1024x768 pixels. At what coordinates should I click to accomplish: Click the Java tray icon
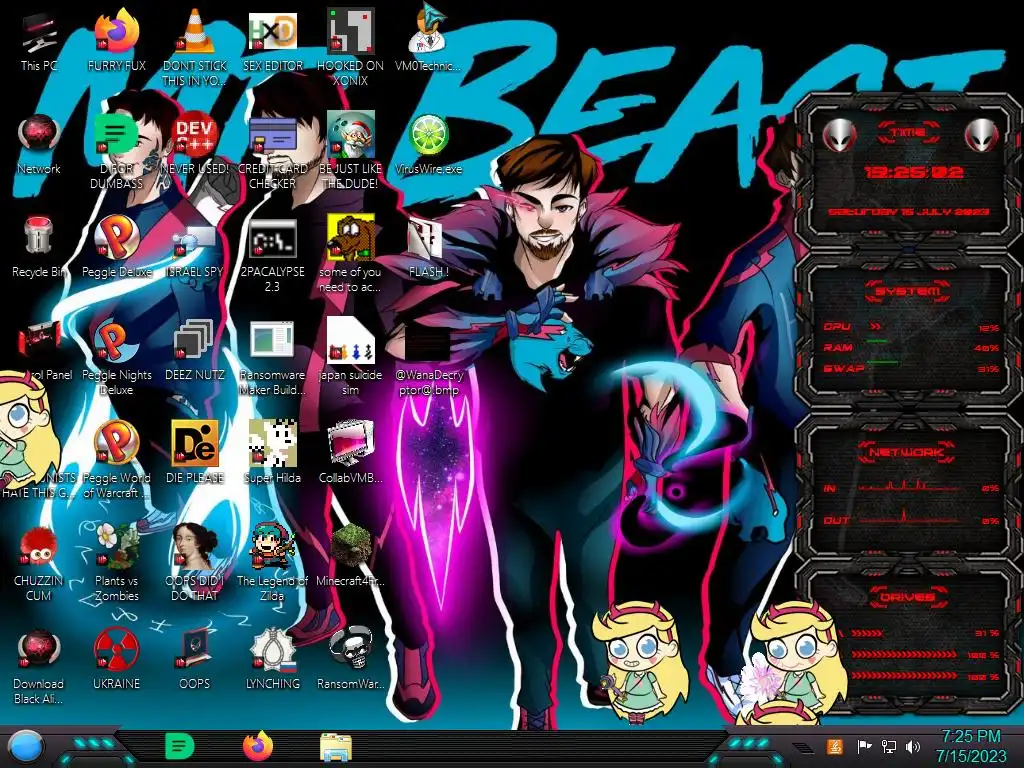[835, 746]
